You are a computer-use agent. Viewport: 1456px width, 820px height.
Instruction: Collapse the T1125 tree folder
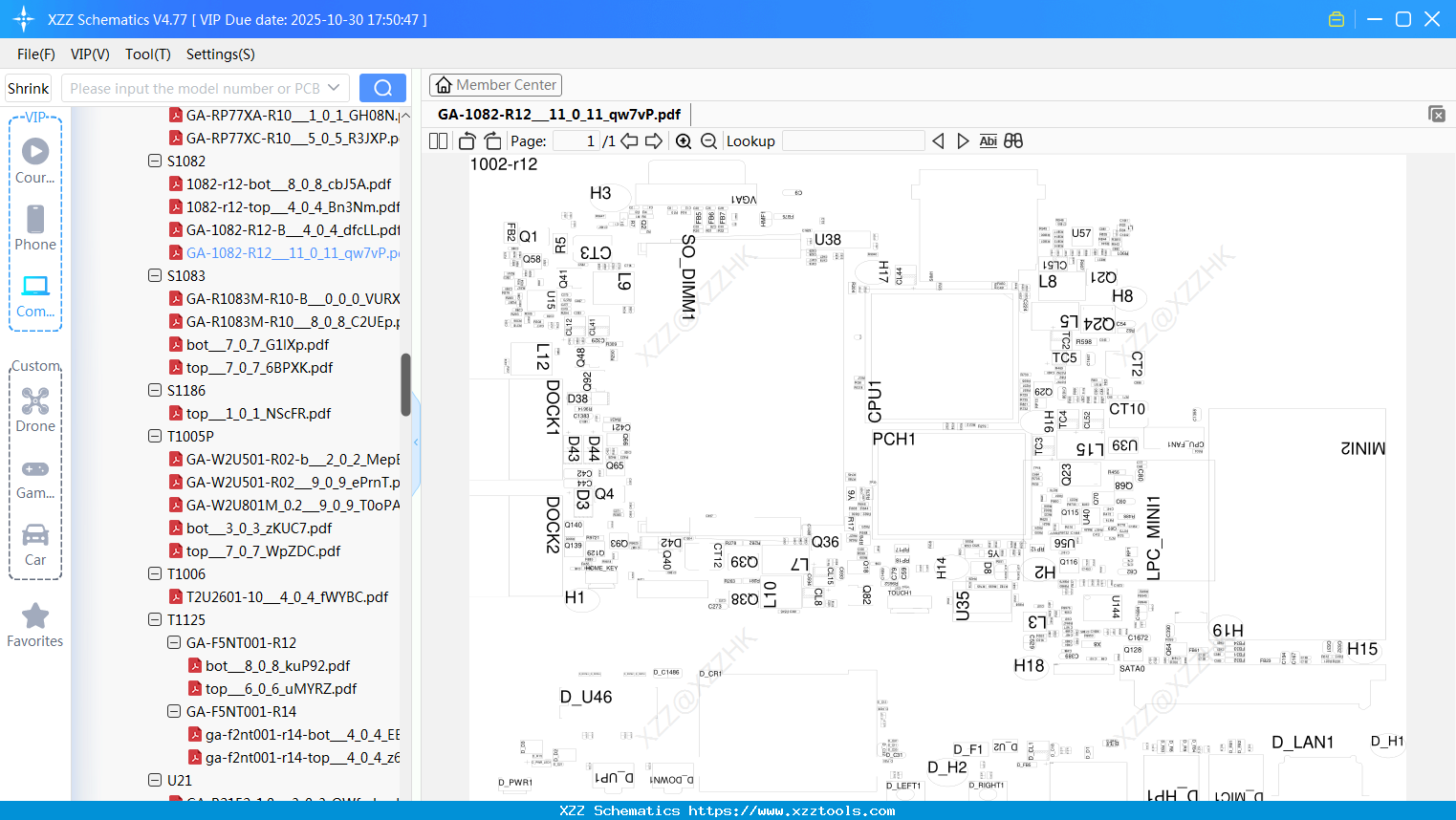click(155, 619)
